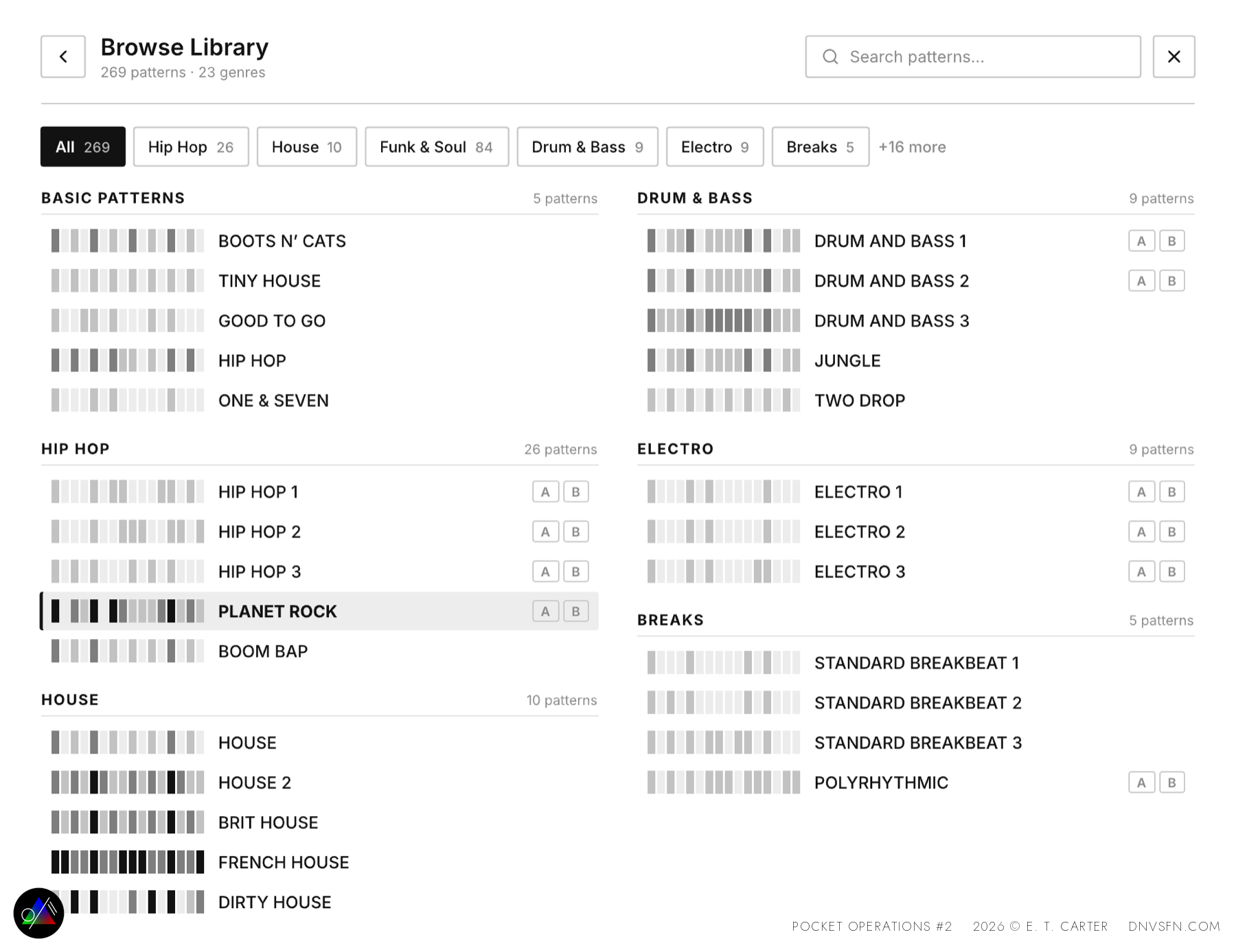Select variation B for ELECTRO 2
Viewport: 1236px width, 952px height.
pyautogui.click(x=1172, y=531)
